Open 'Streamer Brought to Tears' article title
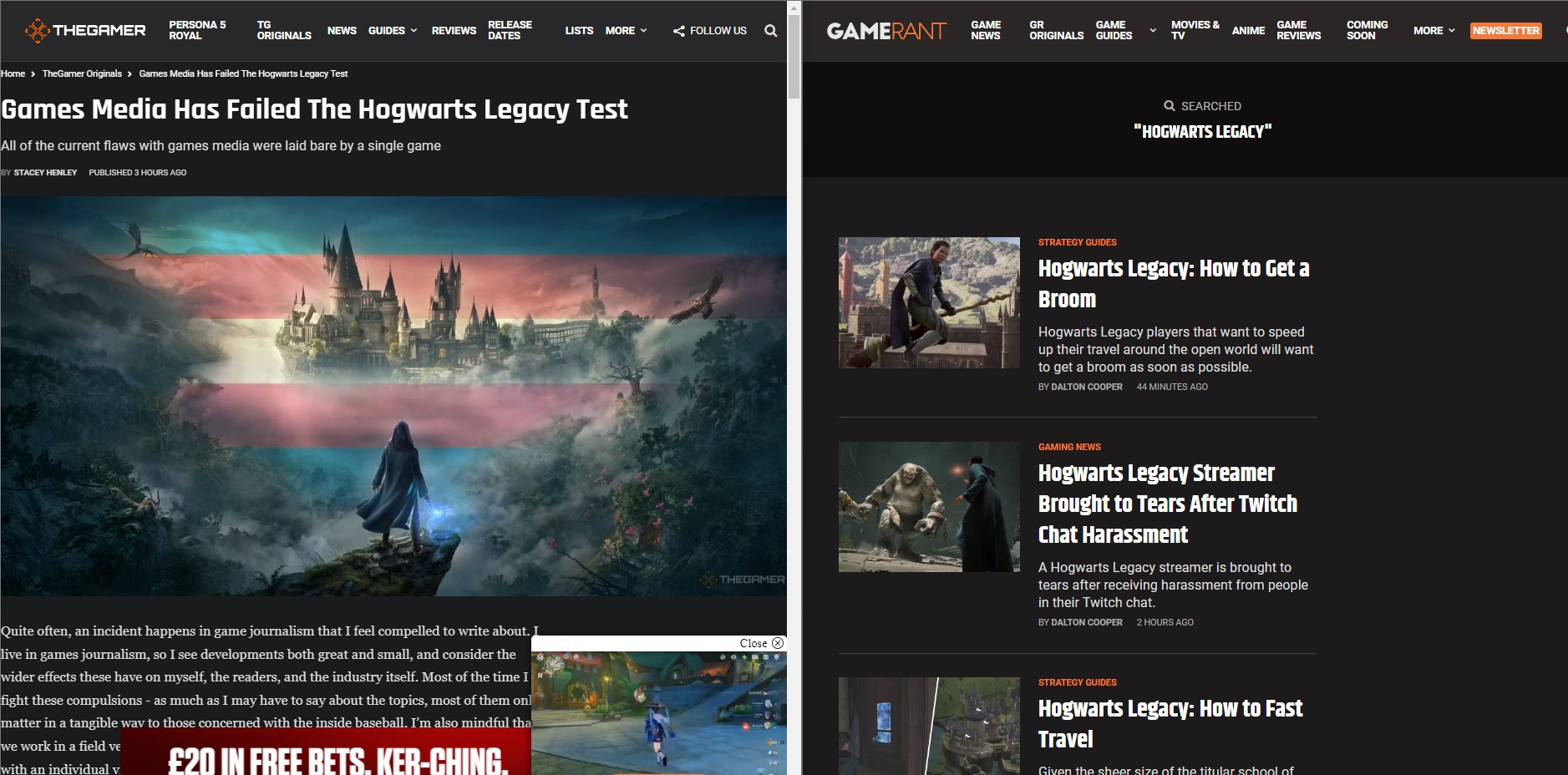This screenshot has height=775, width=1568. pos(1168,504)
